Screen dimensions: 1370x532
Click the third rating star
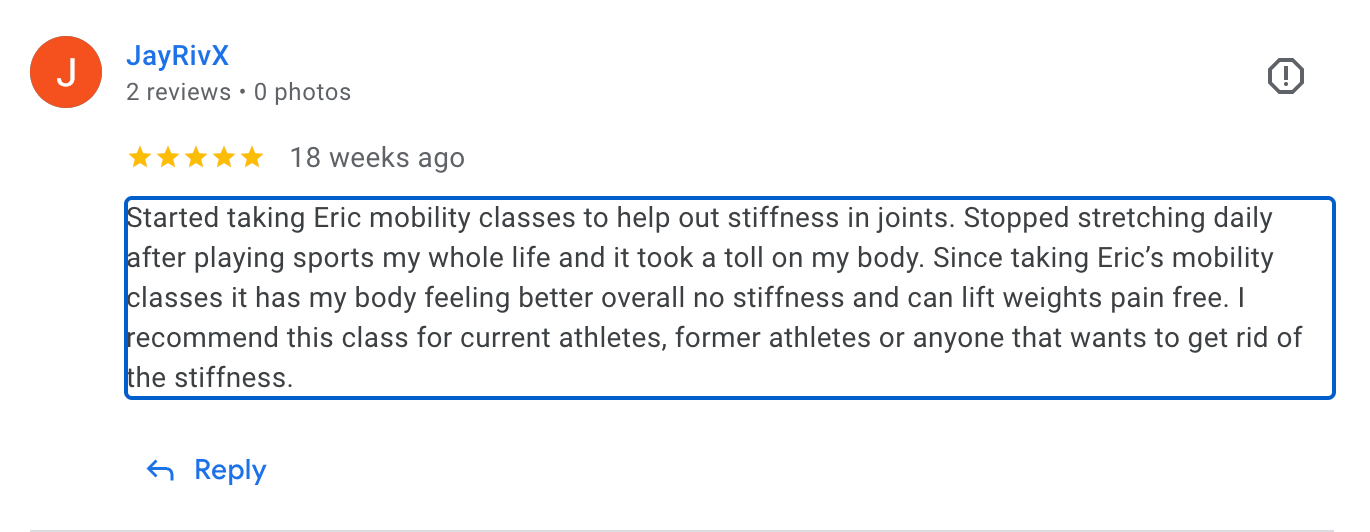coord(196,157)
